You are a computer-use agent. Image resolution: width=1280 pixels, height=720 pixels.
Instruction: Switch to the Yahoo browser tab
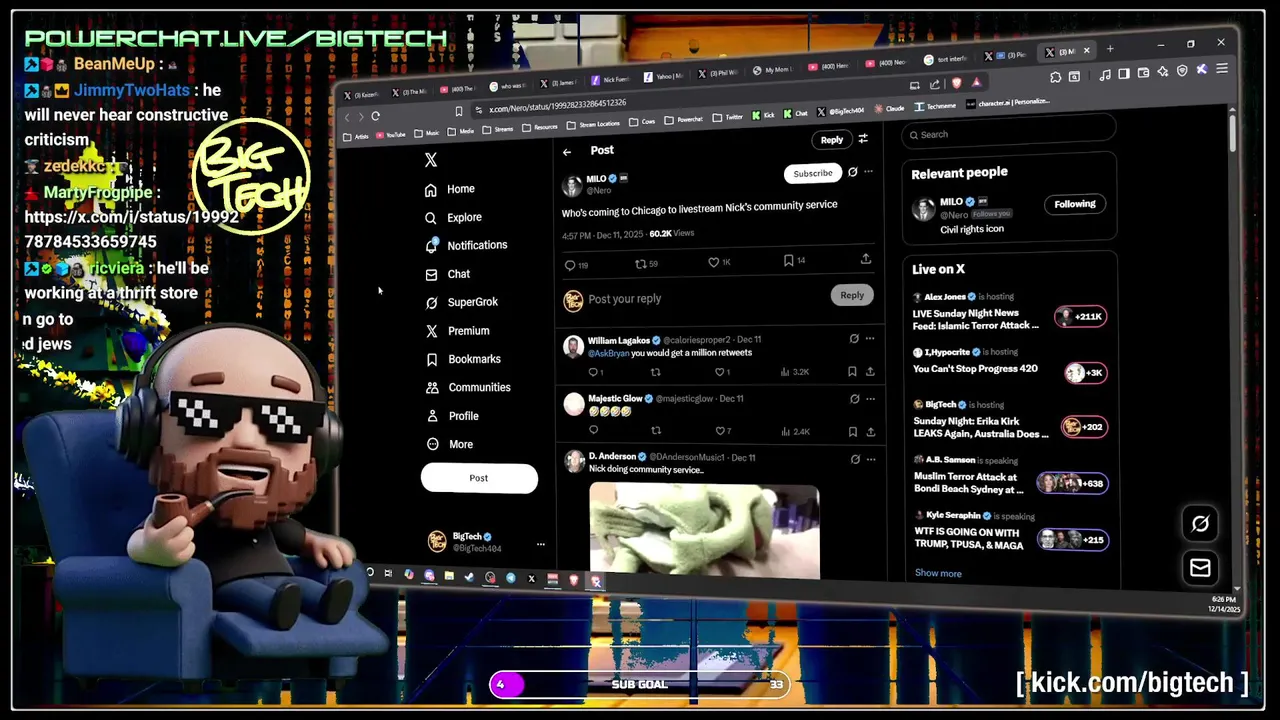pos(663,76)
